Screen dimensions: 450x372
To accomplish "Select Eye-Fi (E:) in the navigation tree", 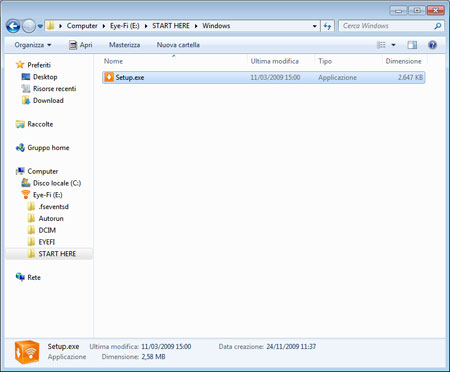I will pos(47,195).
